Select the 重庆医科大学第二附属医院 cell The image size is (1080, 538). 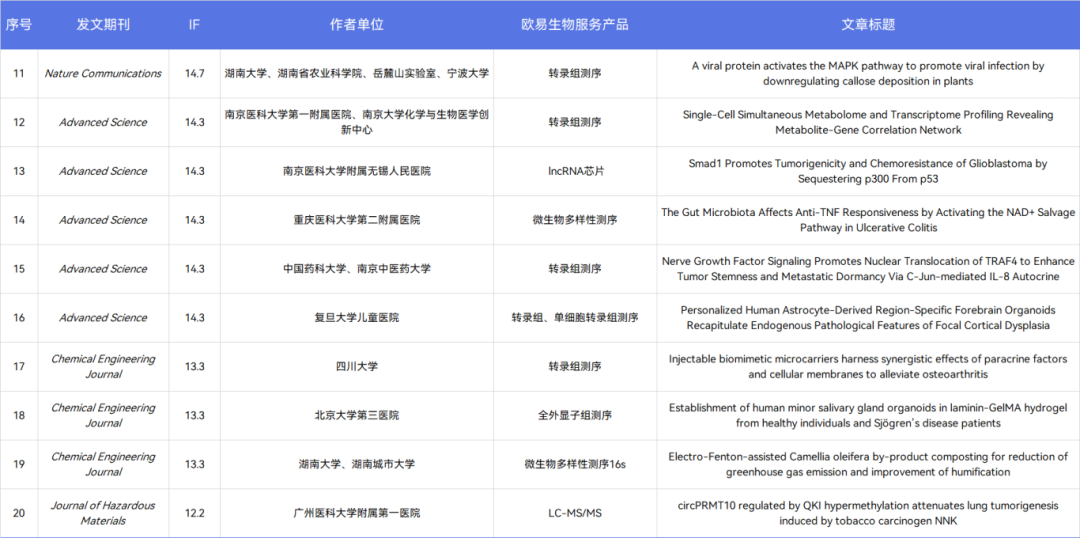tap(357, 220)
